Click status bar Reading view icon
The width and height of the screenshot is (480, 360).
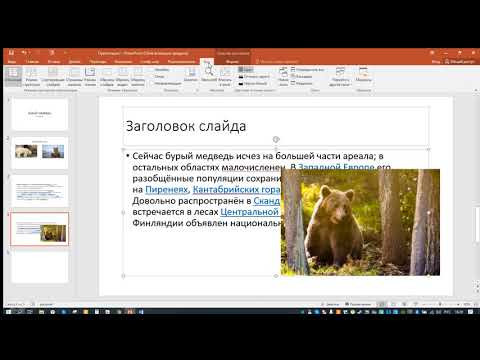point(404,304)
